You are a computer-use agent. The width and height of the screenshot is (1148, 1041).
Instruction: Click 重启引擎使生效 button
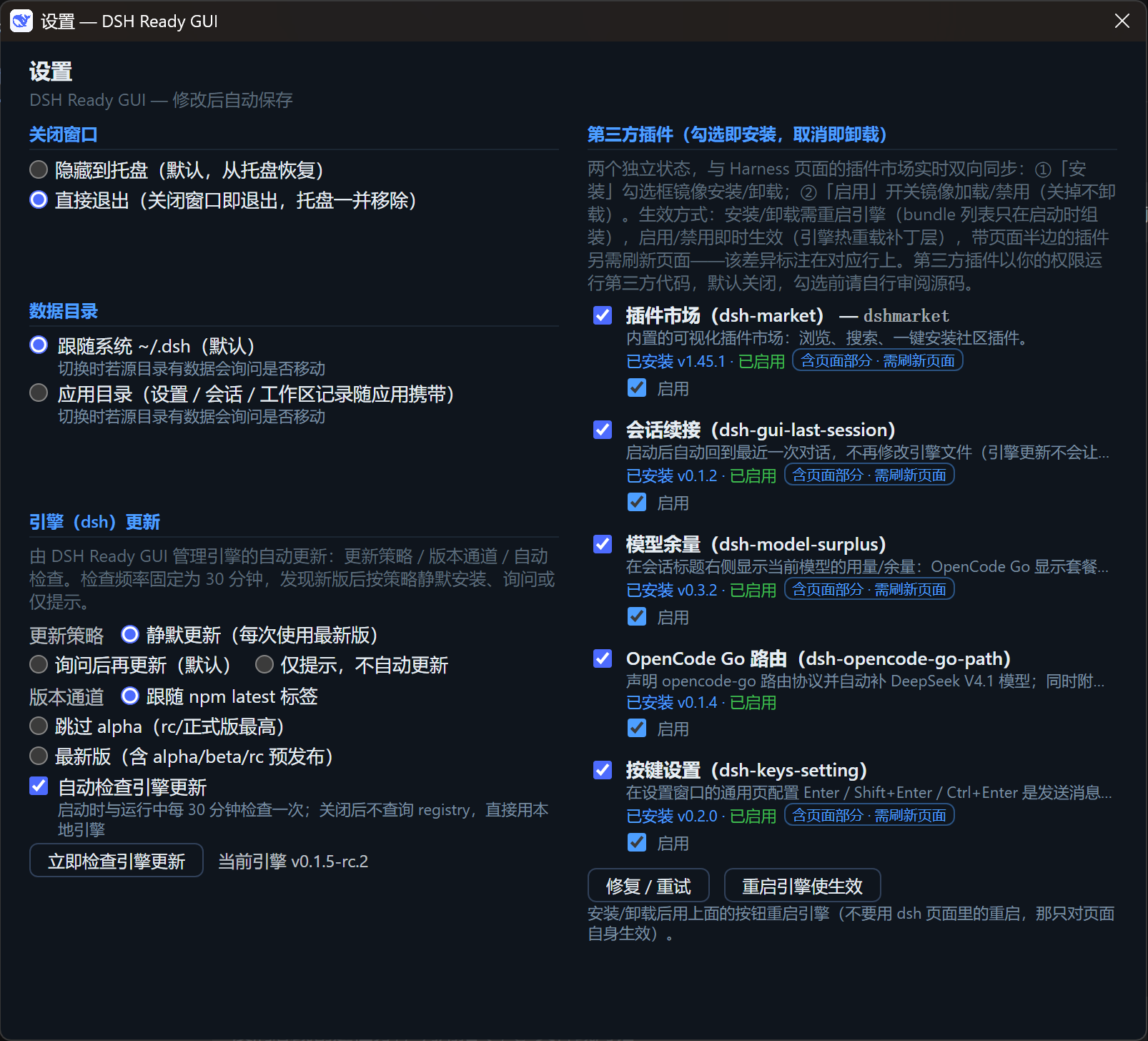pyautogui.click(x=802, y=886)
